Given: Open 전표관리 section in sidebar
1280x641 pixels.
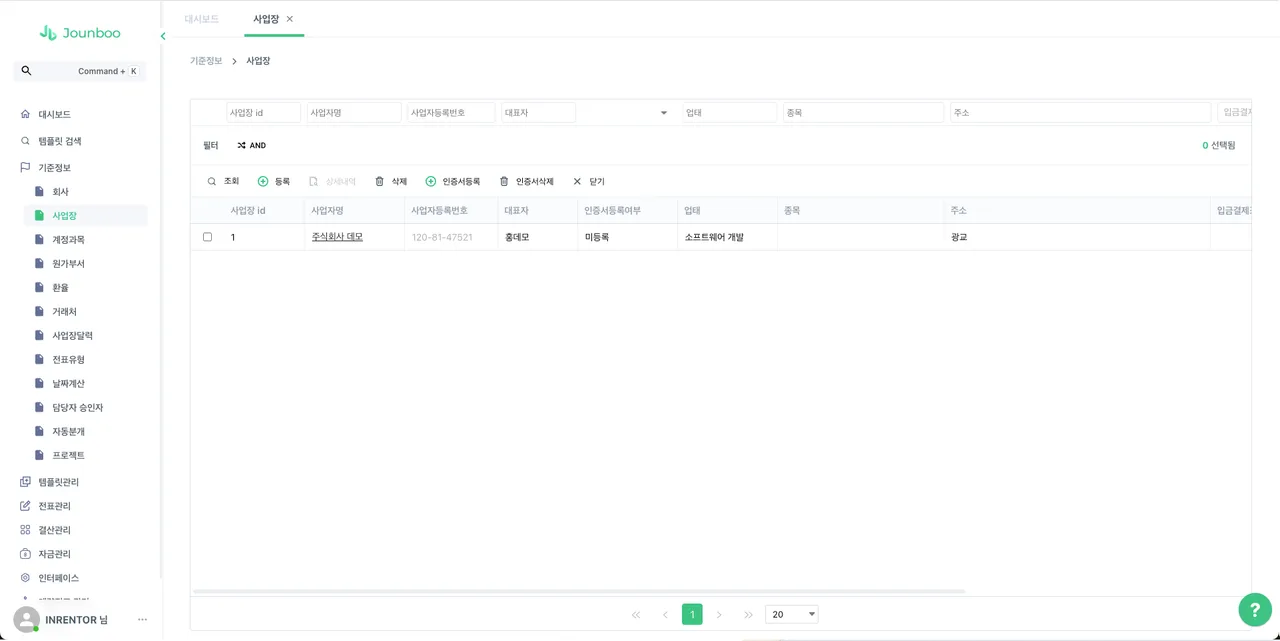Looking at the screenshot, I should pos(54,506).
